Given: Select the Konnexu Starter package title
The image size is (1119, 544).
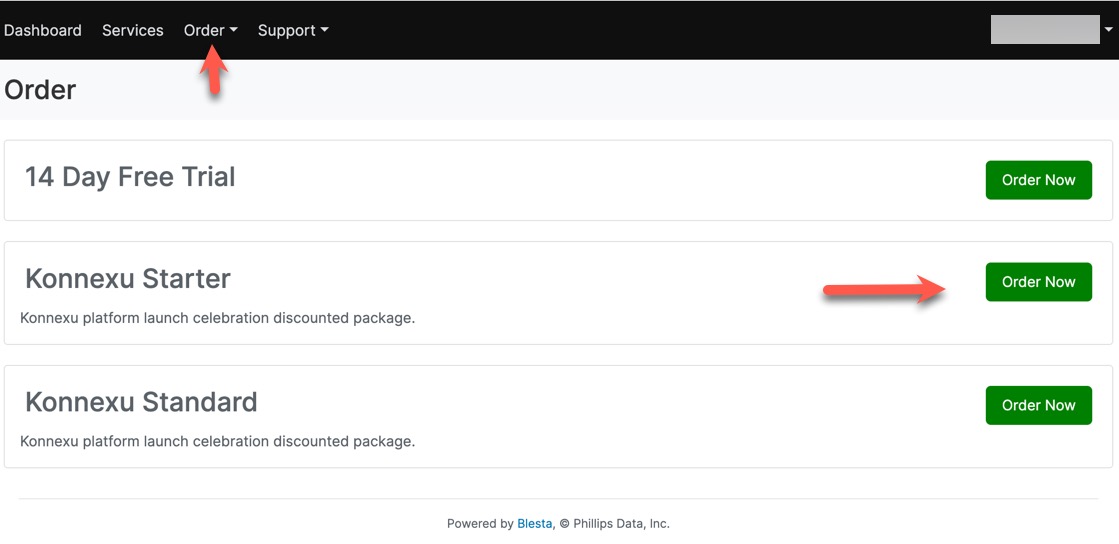Looking at the screenshot, I should click(128, 278).
